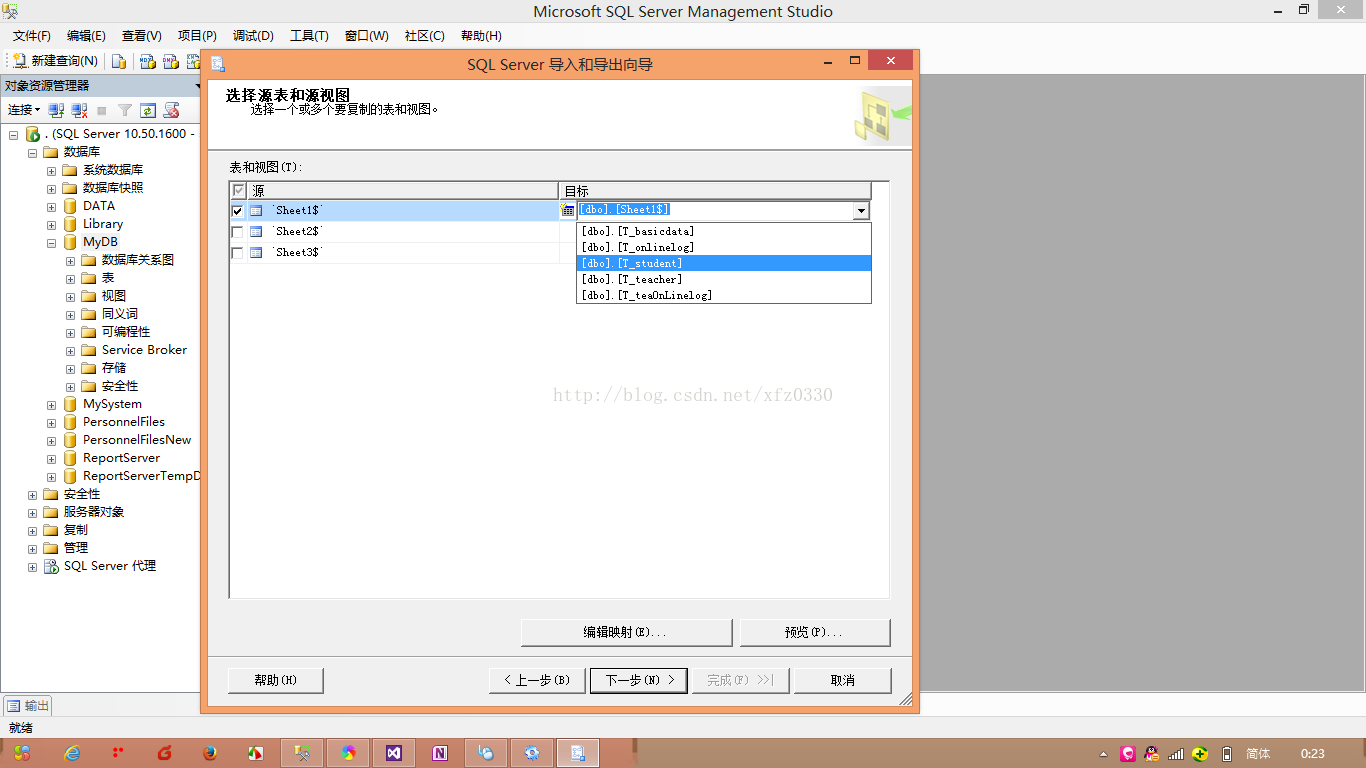Click the Filter funnel icon in Object Explorer
Image resolution: width=1366 pixels, height=768 pixels.
(x=125, y=110)
